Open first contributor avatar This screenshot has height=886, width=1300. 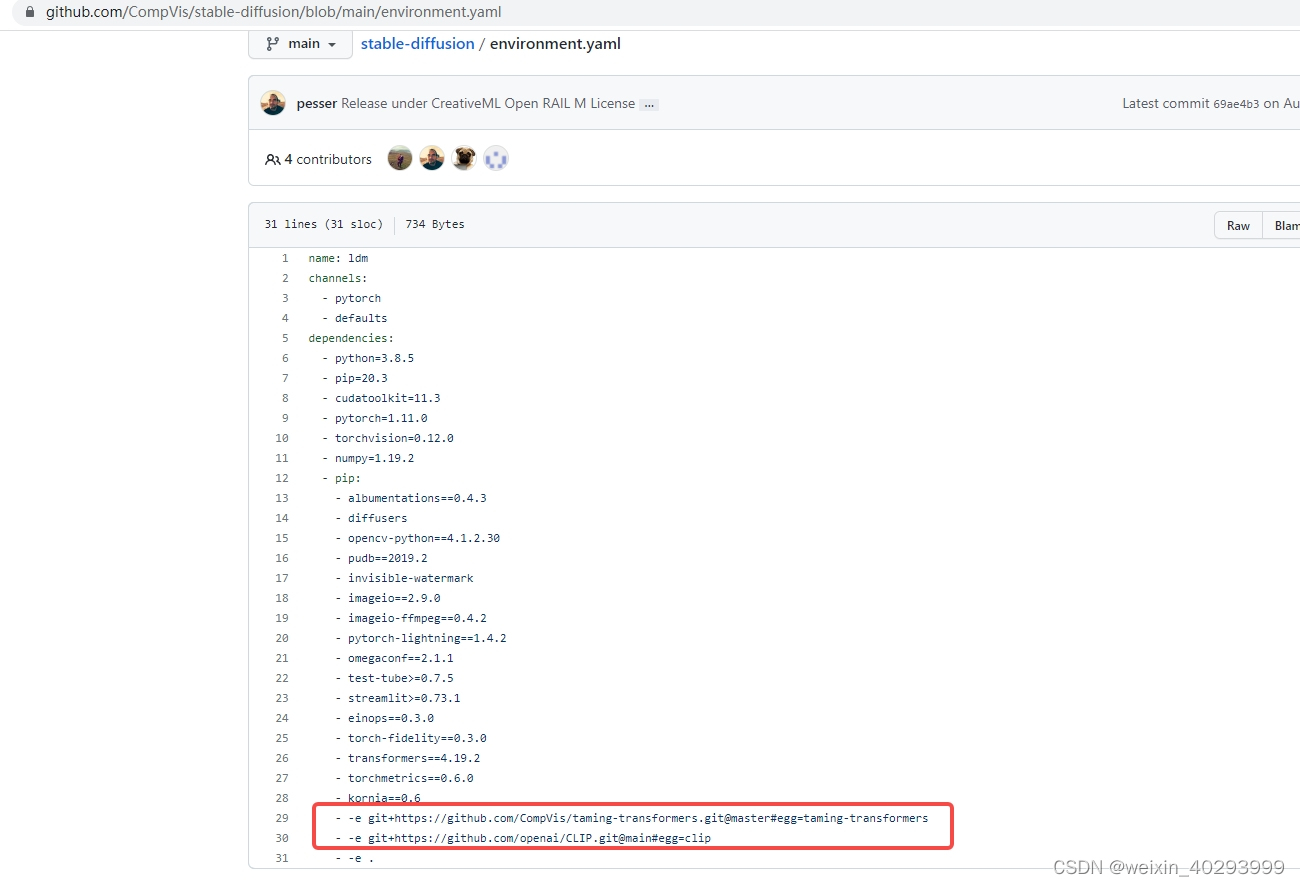[400, 158]
